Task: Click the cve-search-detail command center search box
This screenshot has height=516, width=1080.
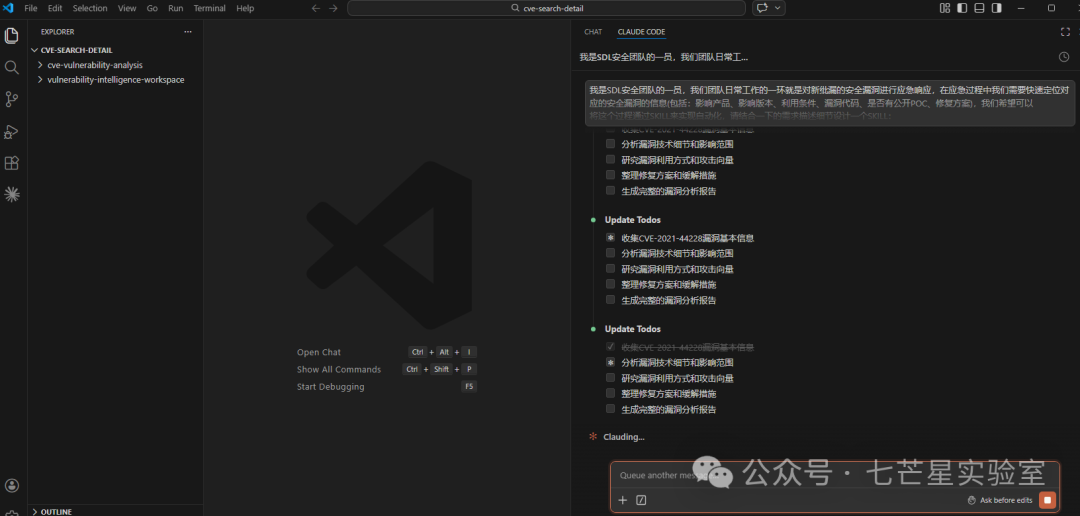Action: tap(546, 8)
